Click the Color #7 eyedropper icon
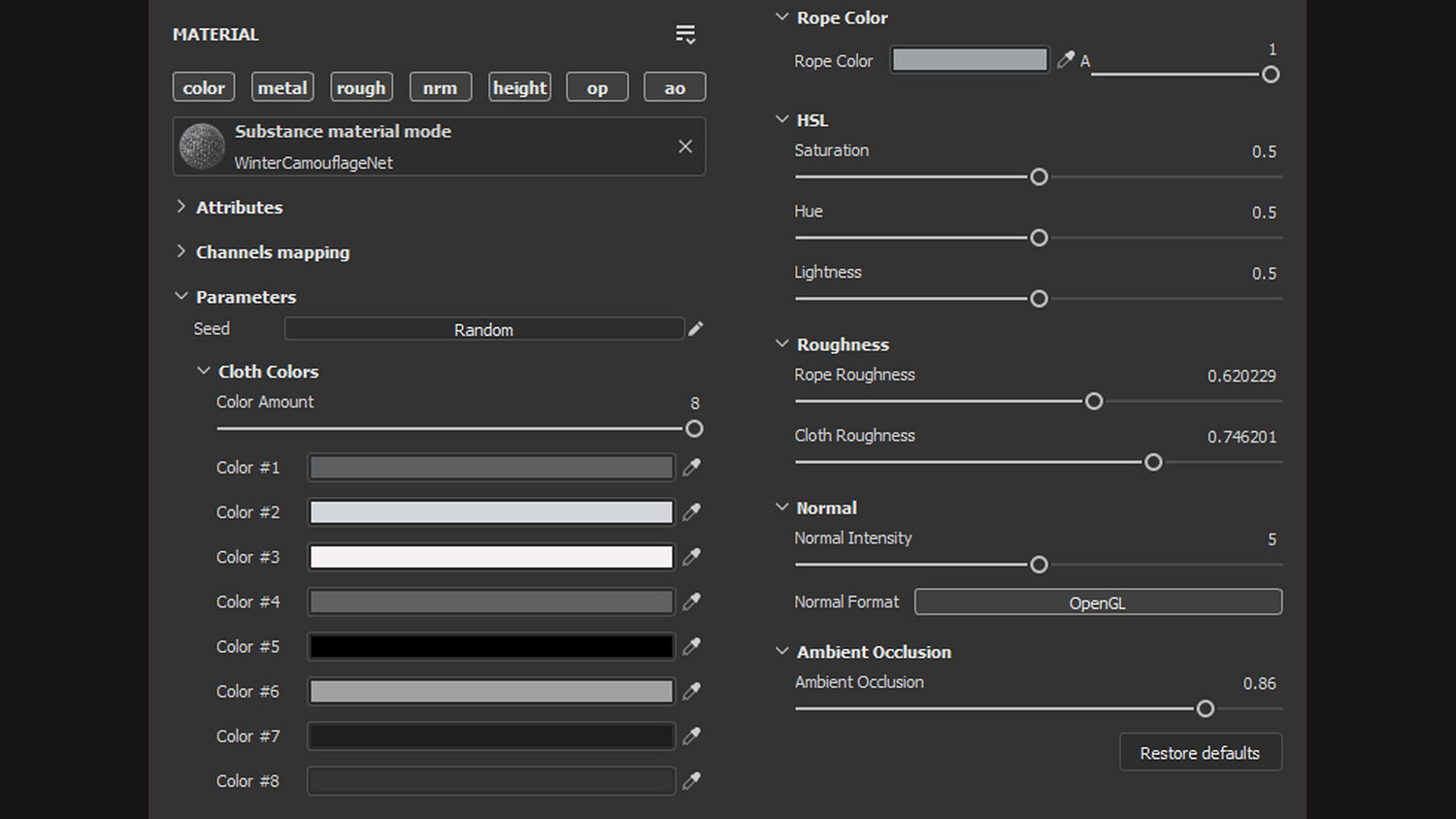The image size is (1456, 819). click(x=691, y=737)
